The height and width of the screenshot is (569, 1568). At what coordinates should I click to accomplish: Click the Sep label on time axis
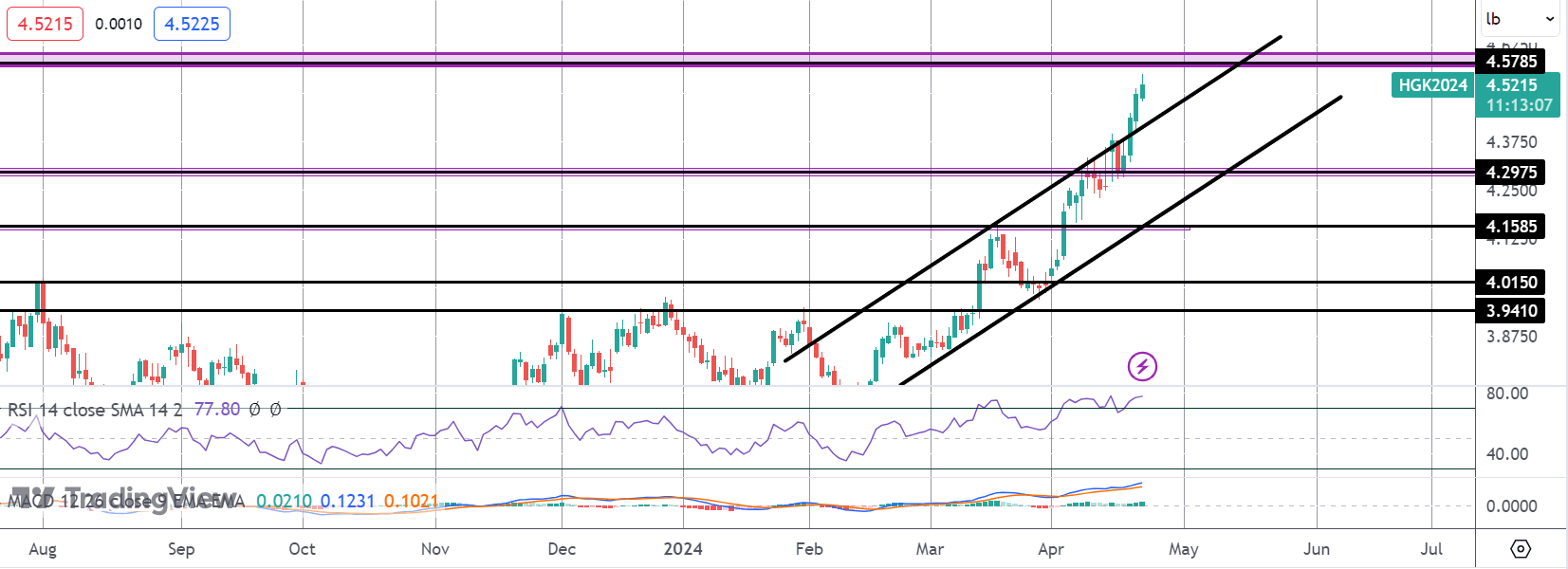[x=181, y=549]
